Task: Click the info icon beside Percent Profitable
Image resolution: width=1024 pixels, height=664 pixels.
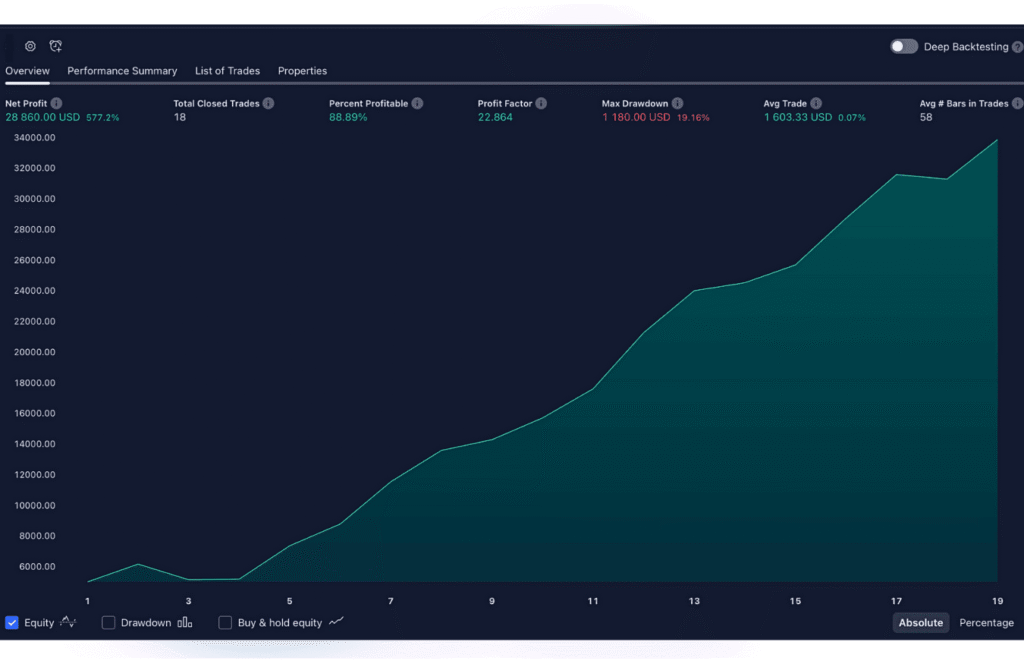Action: click(x=417, y=103)
